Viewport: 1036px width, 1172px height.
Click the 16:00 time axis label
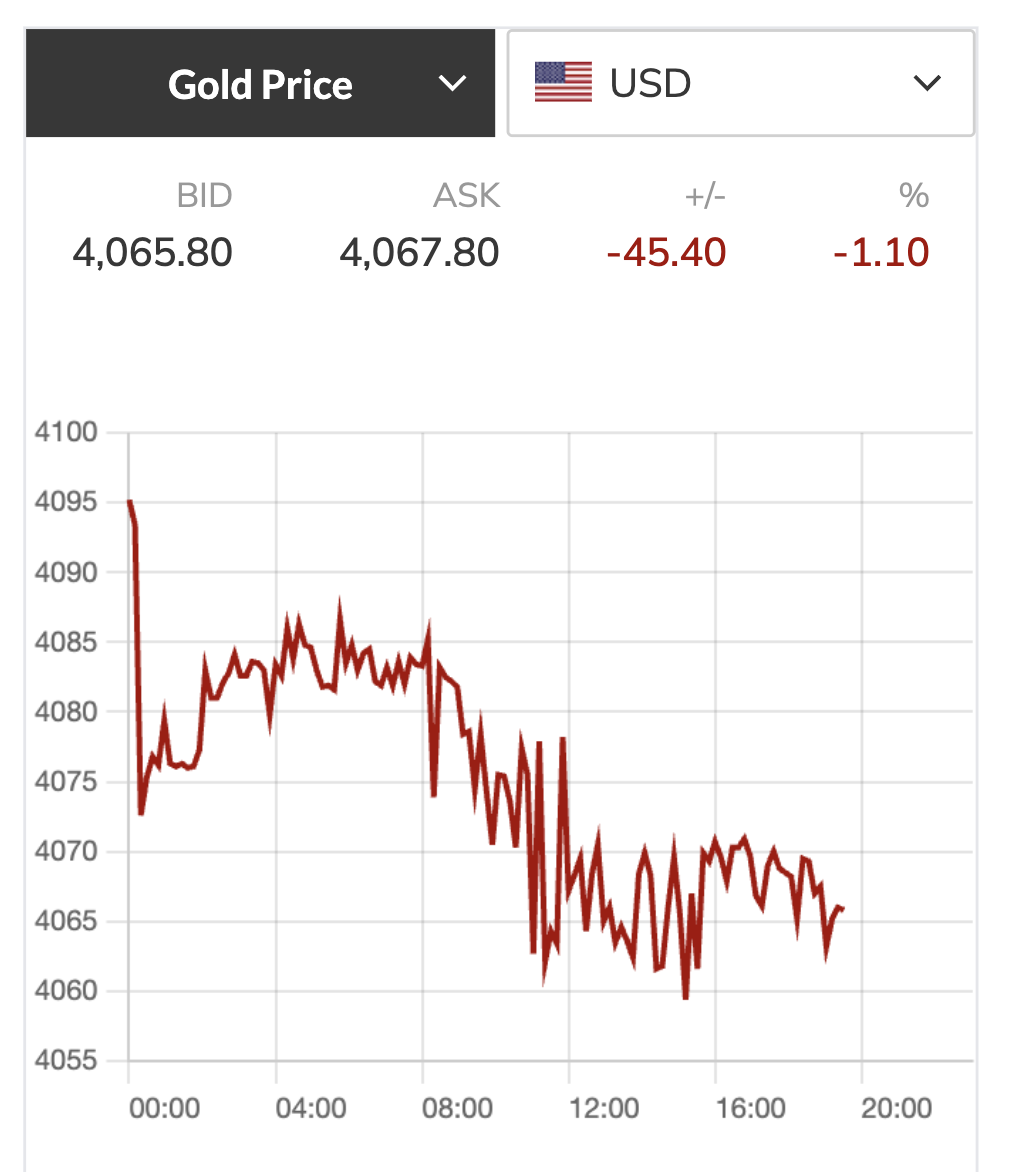click(x=750, y=1108)
